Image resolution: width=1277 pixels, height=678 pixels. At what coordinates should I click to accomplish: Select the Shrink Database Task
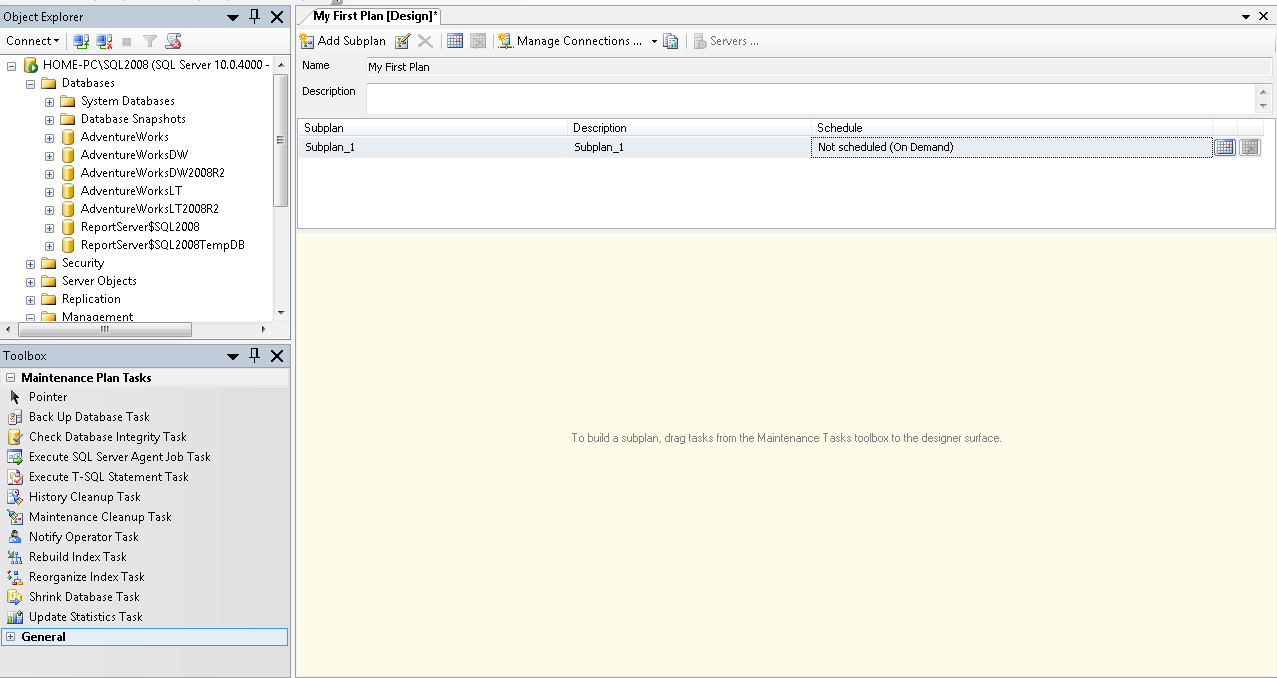tap(85, 596)
